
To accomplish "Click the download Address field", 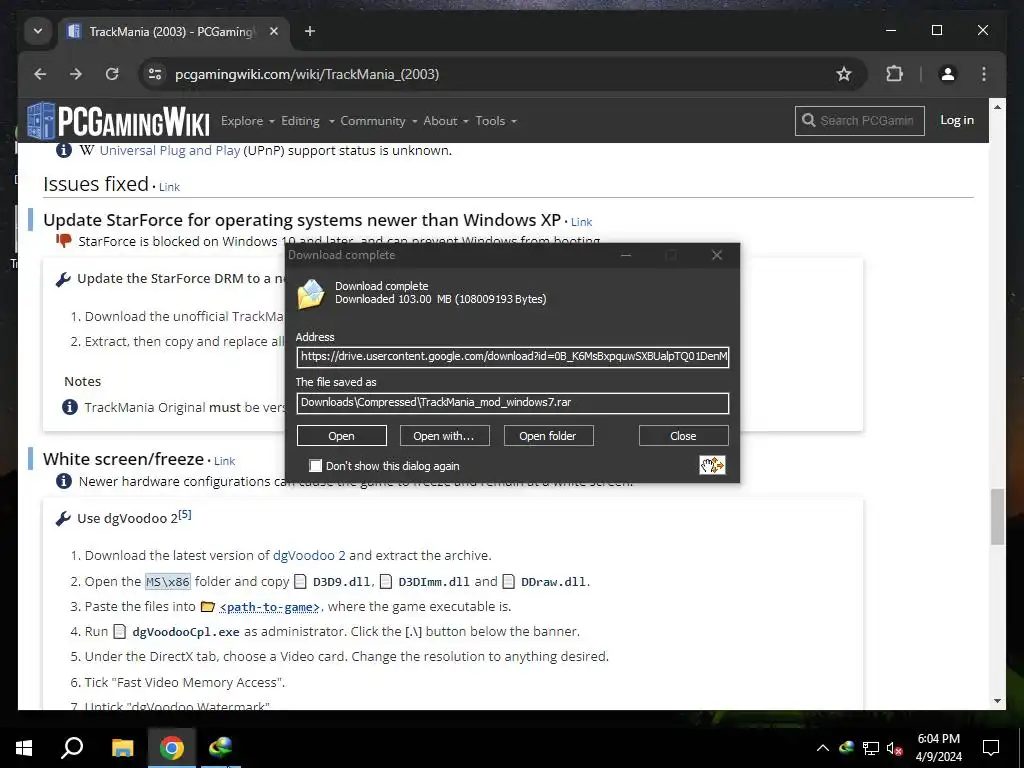I will coord(513,357).
